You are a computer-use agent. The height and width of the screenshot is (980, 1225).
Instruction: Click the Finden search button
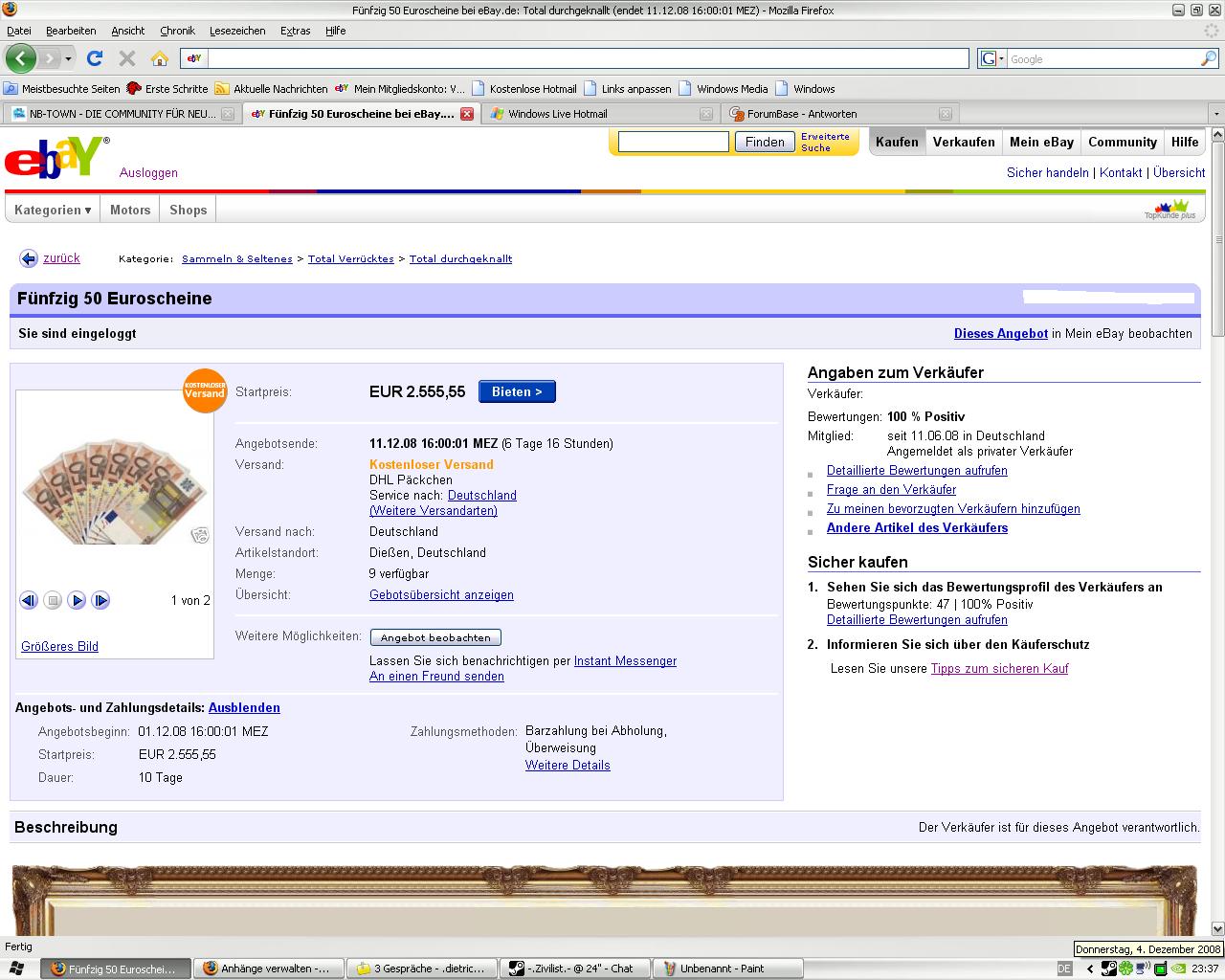point(765,142)
